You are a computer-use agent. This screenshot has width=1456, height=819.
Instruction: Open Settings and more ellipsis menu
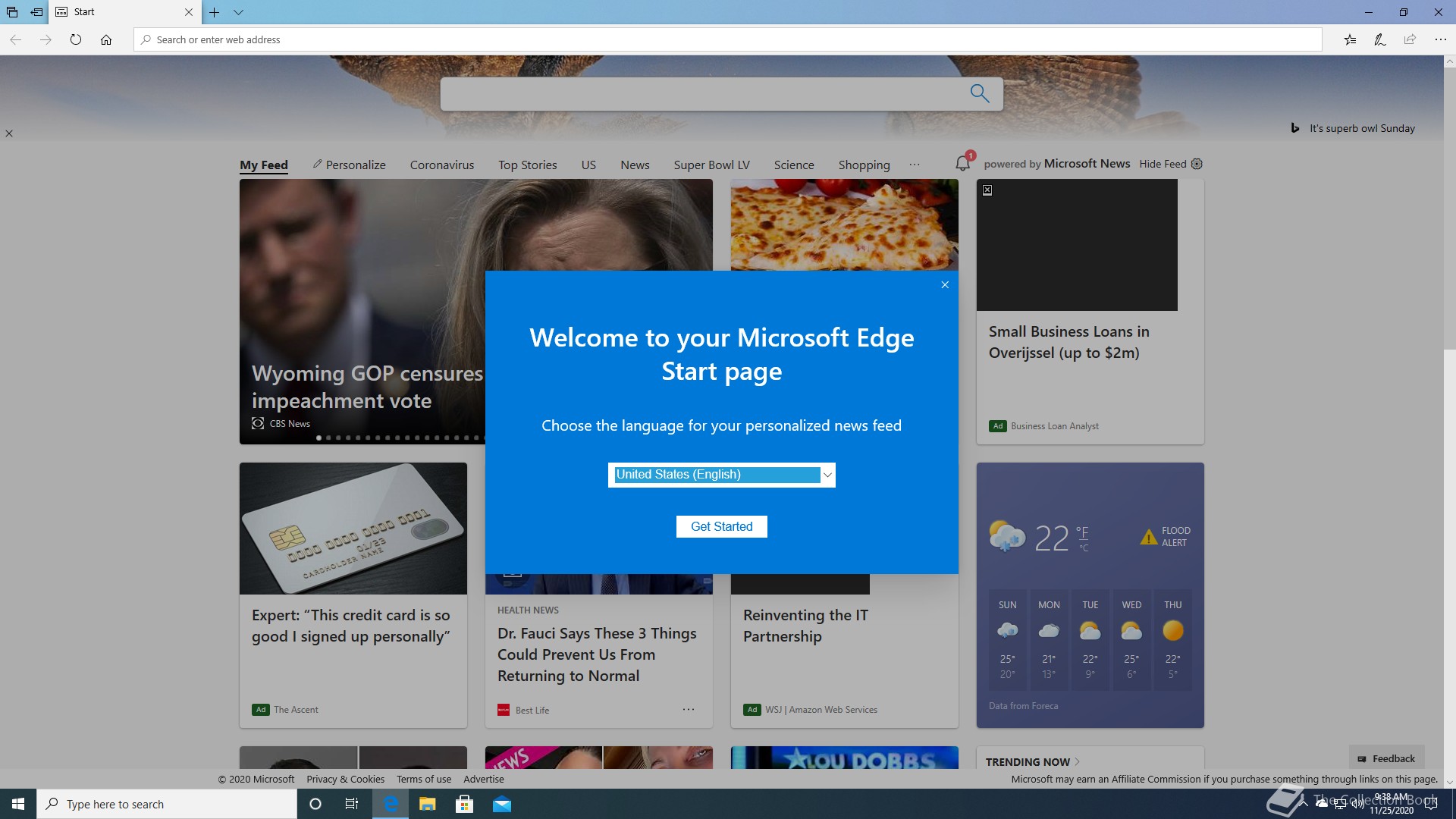click(x=1440, y=39)
